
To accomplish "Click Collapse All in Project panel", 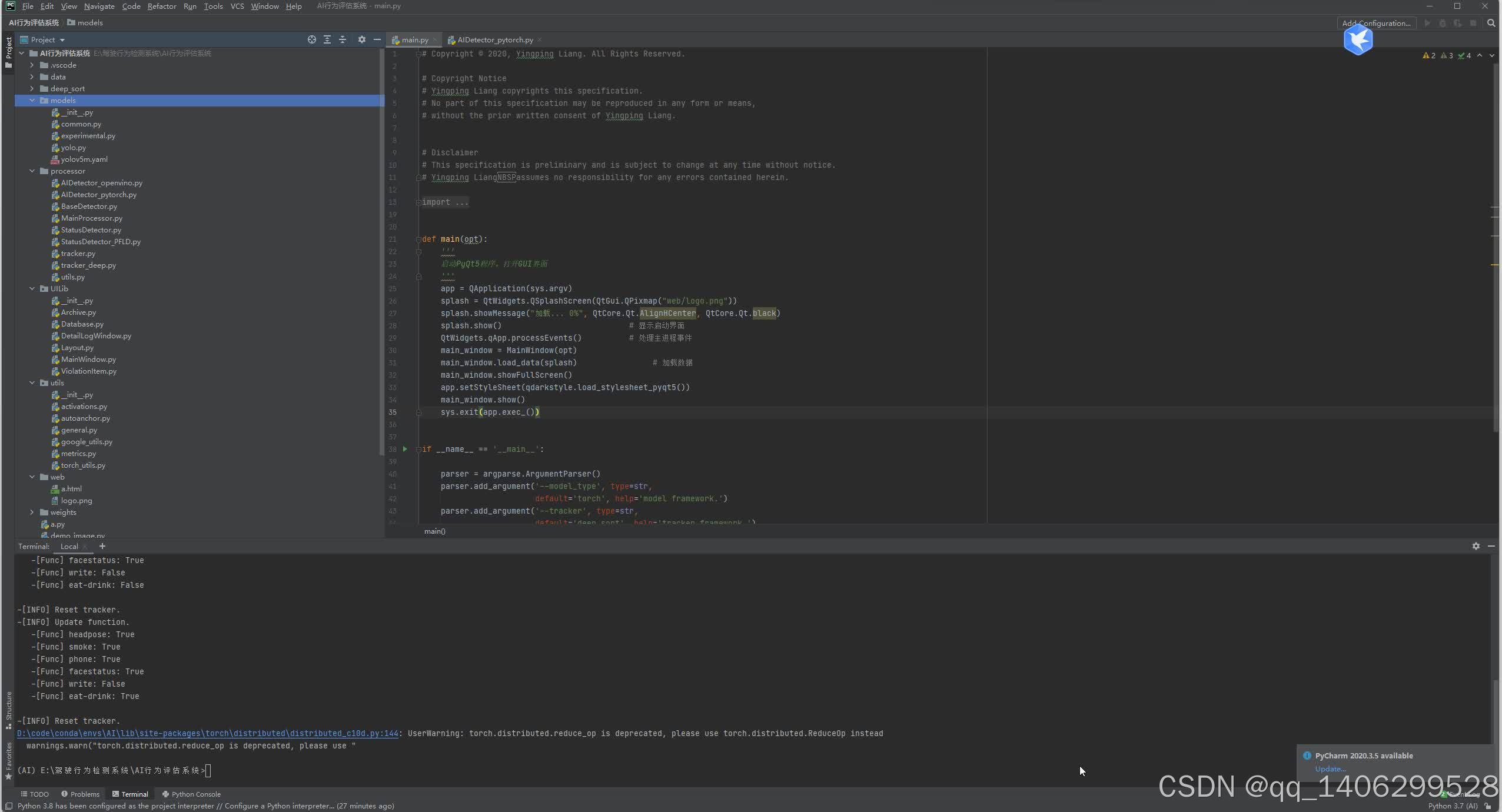I will tap(343, 39).
